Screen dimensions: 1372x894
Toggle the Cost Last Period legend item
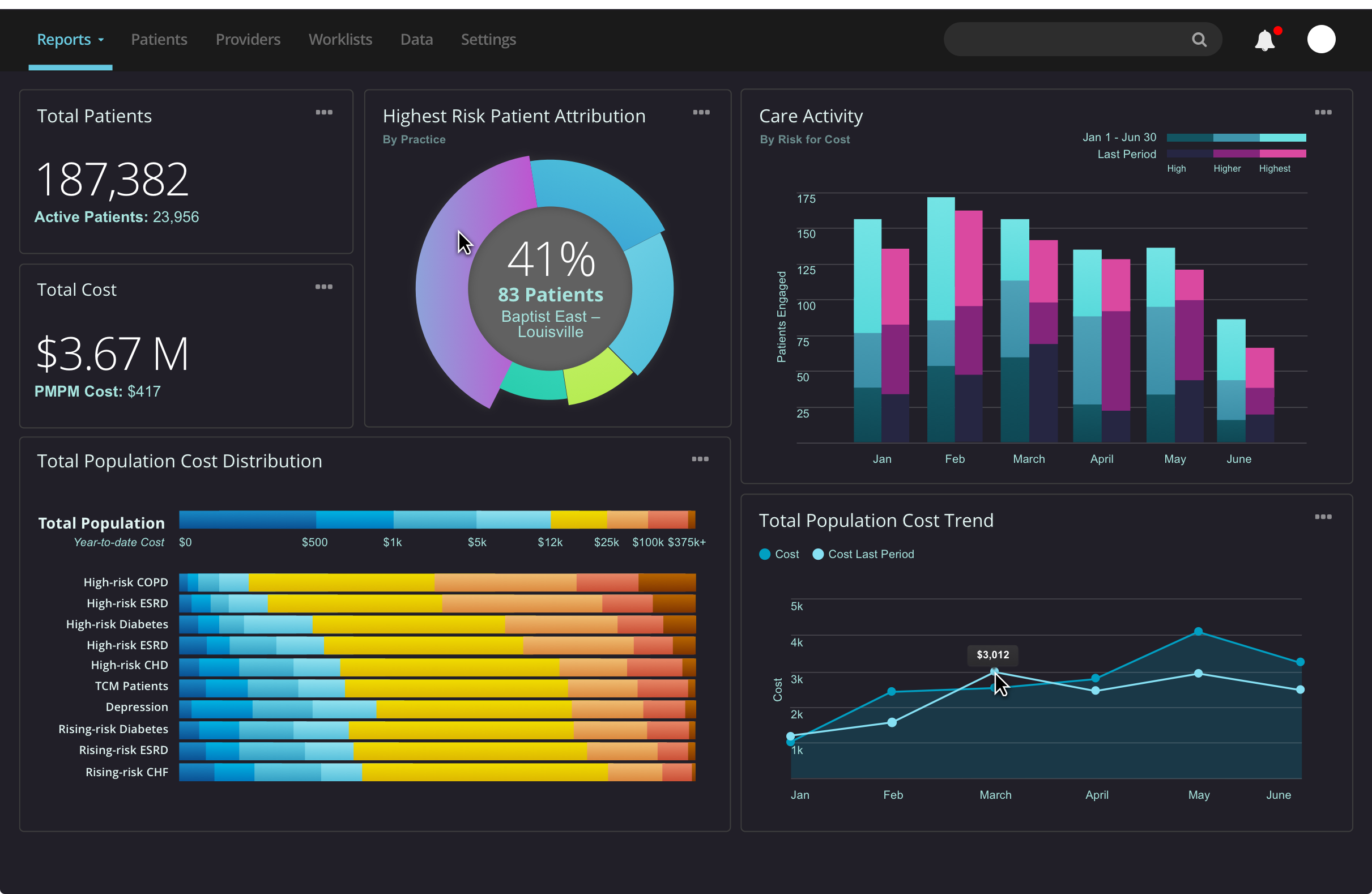point(863,554)
